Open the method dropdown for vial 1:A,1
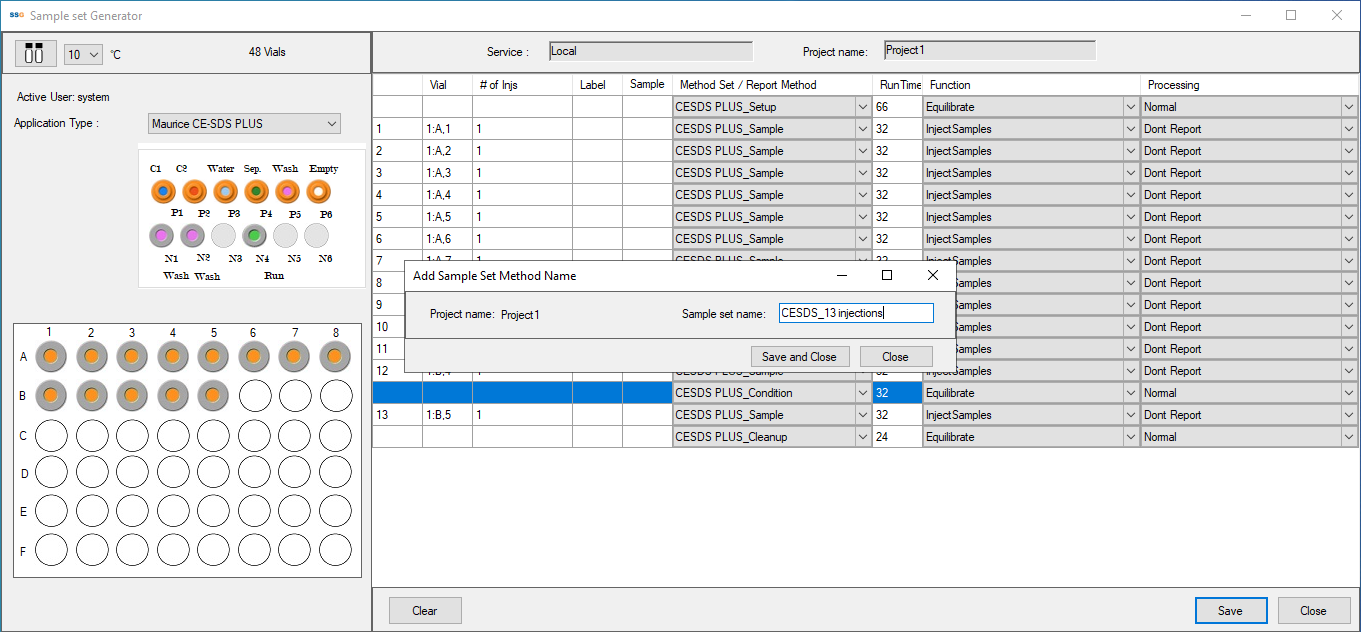1361x632 pixels. coord(862,129)
